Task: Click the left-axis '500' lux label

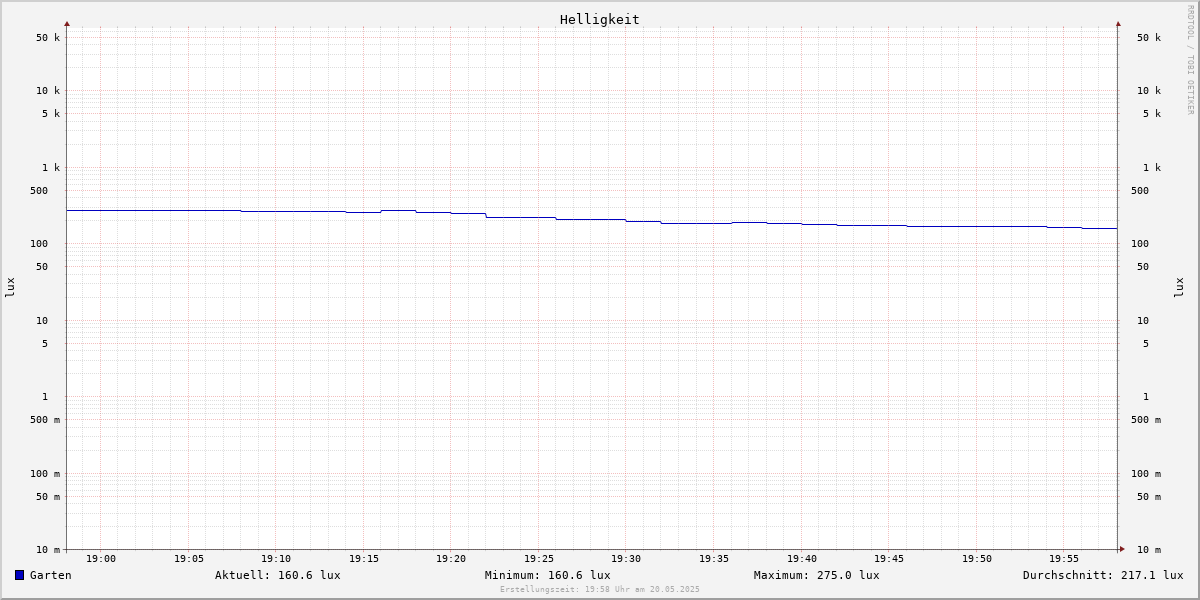Action: (x=39, y=191)
